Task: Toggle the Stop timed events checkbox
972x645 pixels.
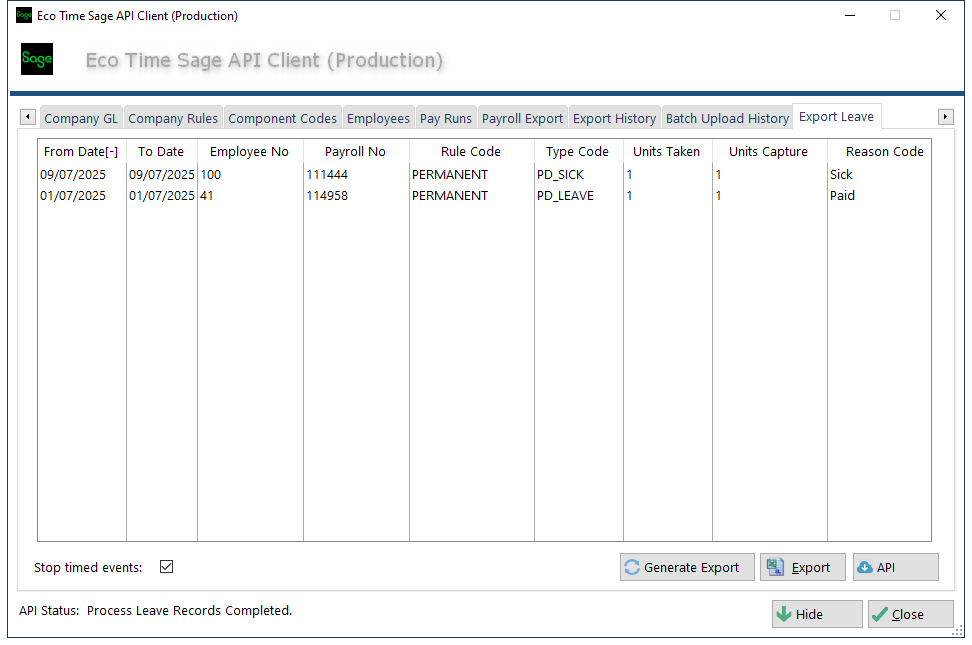Action: click(167, 567)
